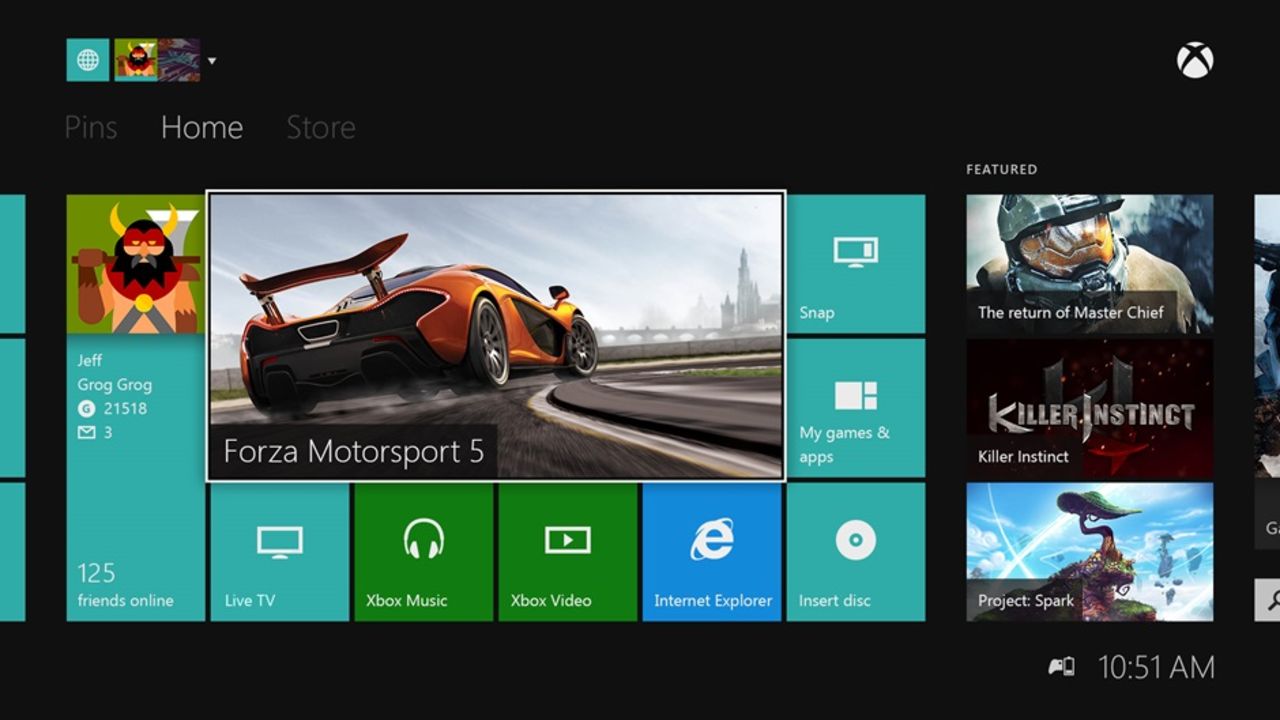The width and height of the screenshot is (1280, 720).
Task: Switch to the Store tab
Action: tap(320, 127)
